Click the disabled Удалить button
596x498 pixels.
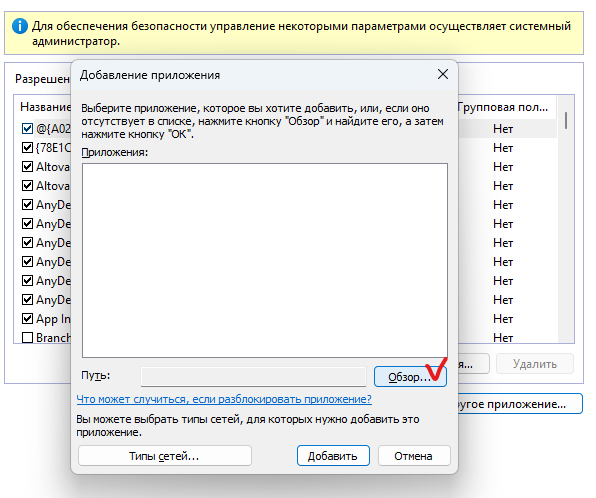[x=535, y=364]
